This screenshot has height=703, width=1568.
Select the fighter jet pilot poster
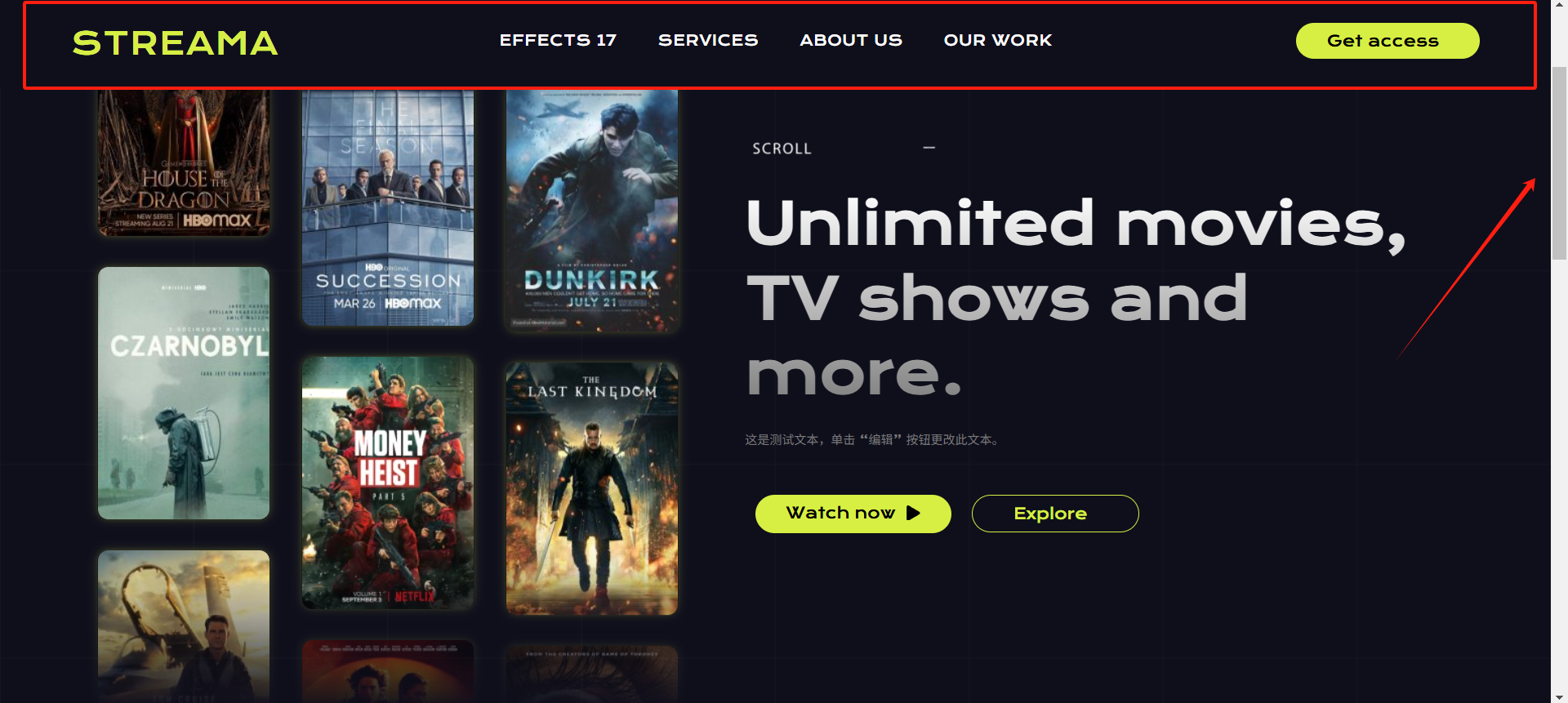tap(184, 625)
